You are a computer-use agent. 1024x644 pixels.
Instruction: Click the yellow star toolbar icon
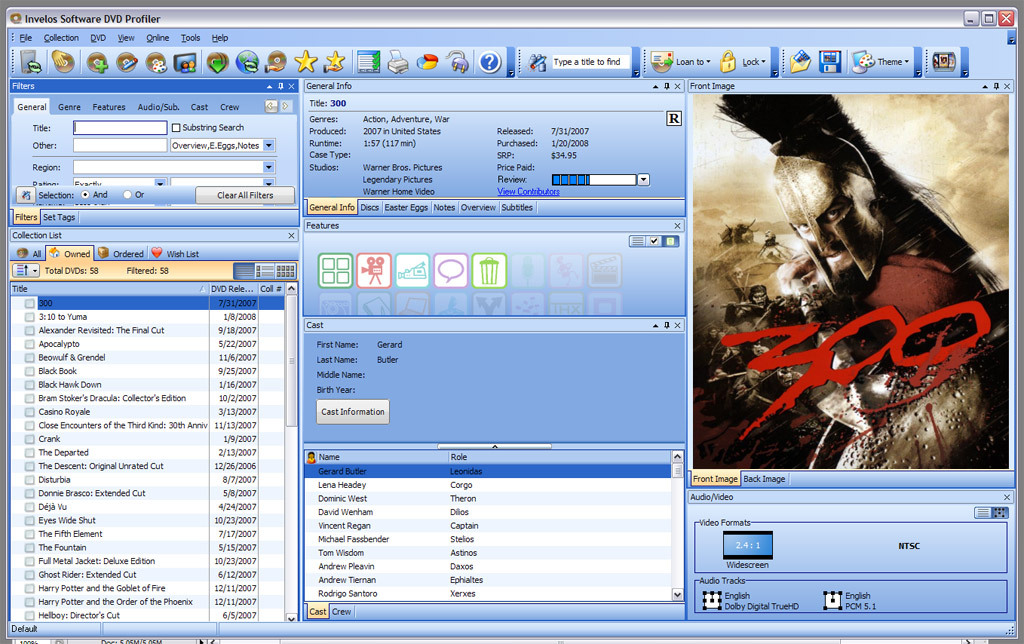(306, 62)
